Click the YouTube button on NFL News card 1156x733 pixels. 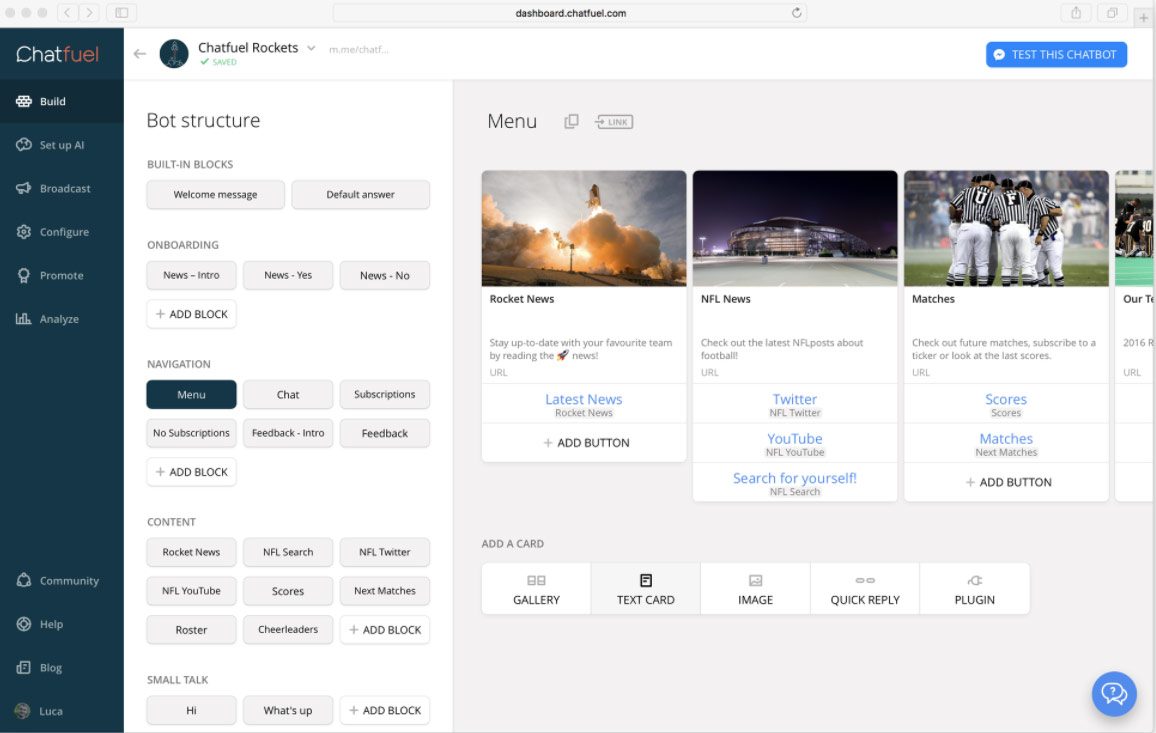[795, 443]
